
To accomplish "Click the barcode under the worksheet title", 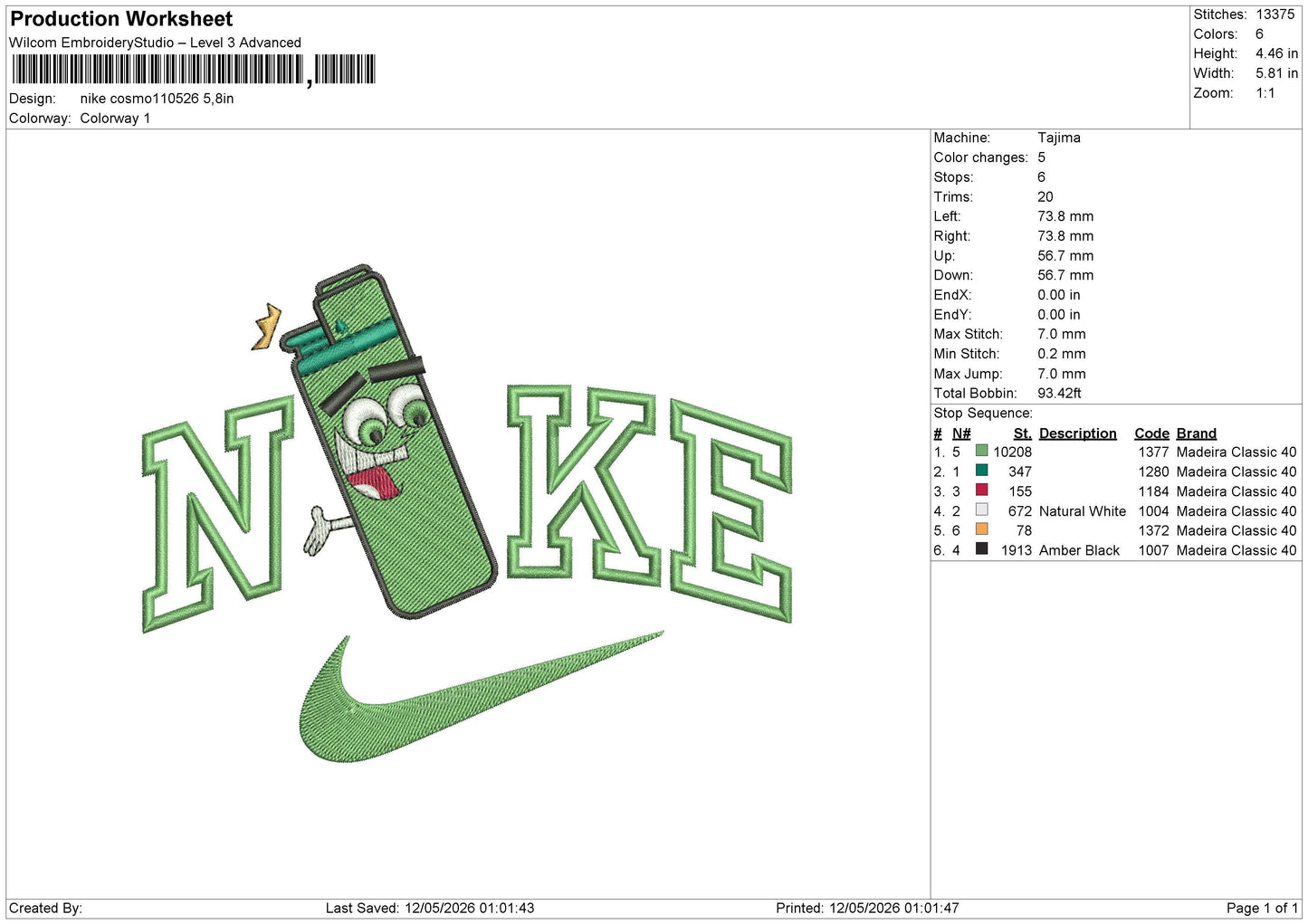I will click(194, 70).
